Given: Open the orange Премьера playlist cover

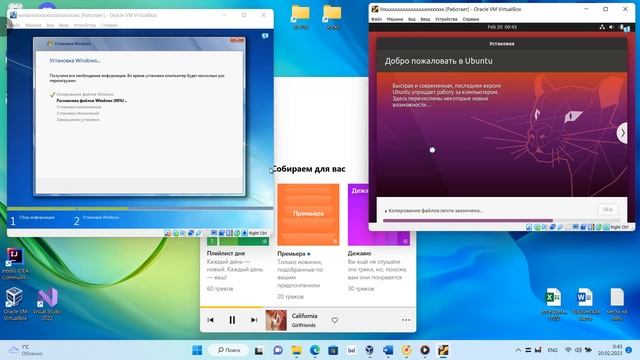Looking at the screenshot, I should click(308, 214).
